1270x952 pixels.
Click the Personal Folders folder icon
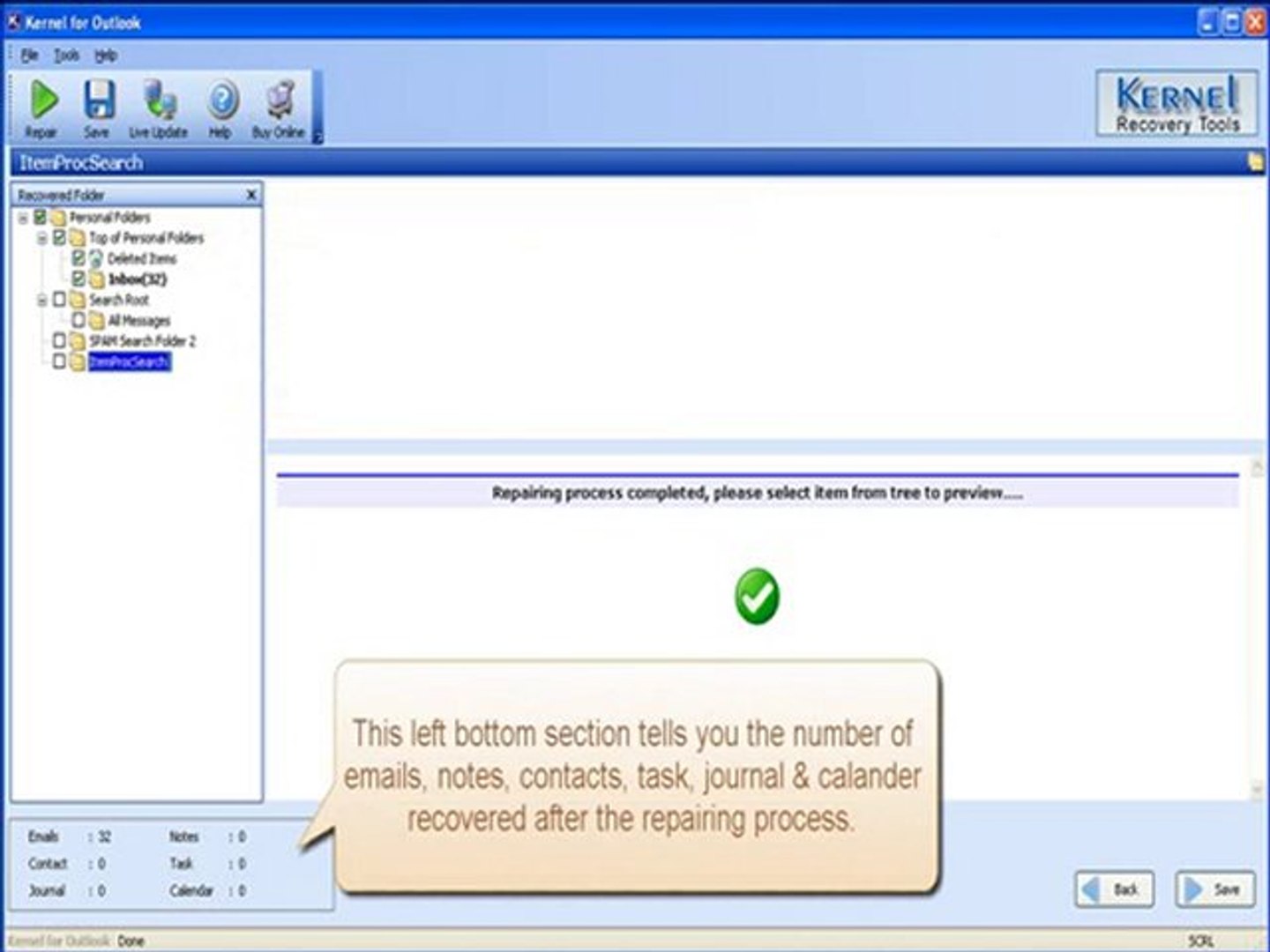point(58,217)
